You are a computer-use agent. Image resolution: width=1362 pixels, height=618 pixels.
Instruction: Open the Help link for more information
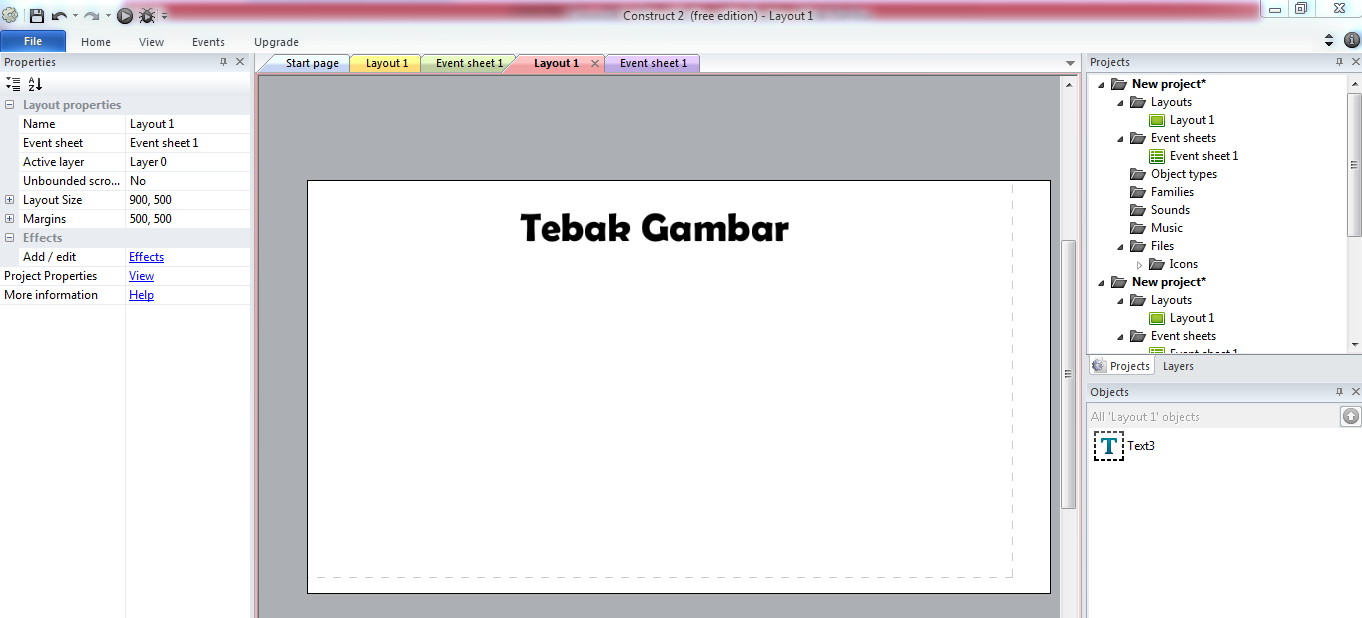point(141,295)
